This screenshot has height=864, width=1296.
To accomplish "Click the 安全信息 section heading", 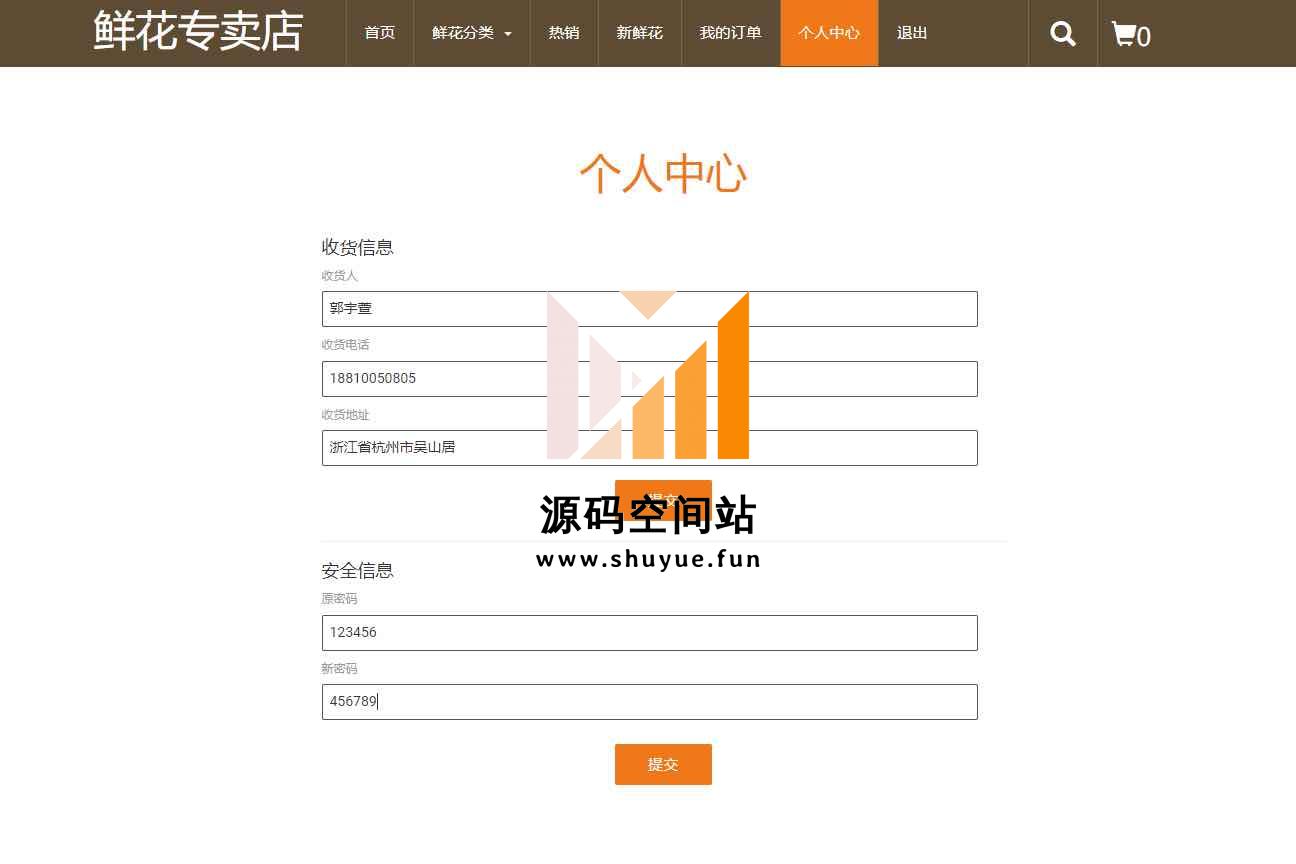I will pyautogui.click(x=357, y=571).
